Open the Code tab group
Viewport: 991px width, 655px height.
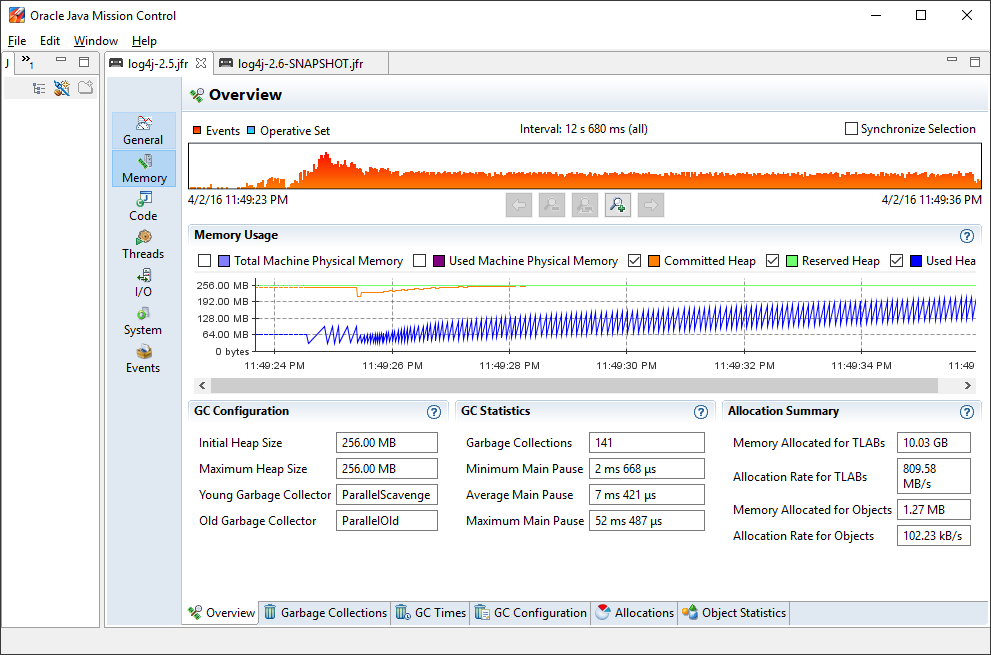(143, 207)
